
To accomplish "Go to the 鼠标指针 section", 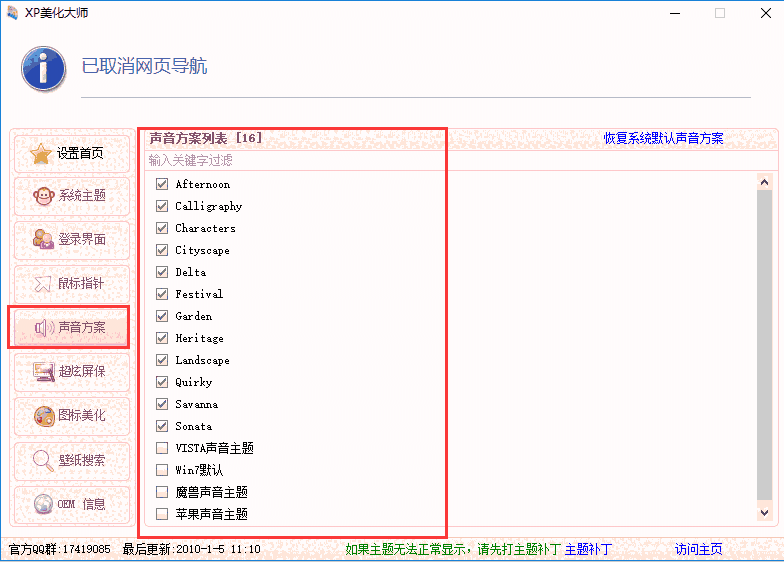I will pos(72,284).
